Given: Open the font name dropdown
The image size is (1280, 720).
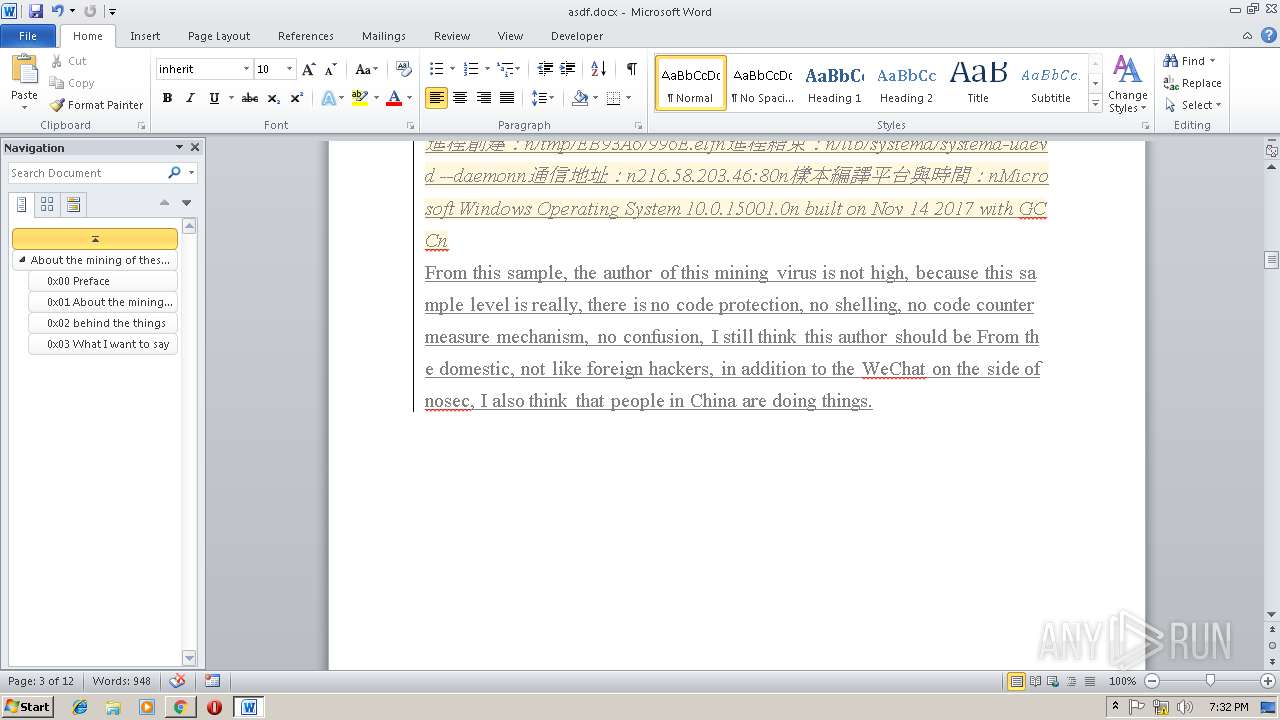Looking at the screenshot, I should point(246,69).
